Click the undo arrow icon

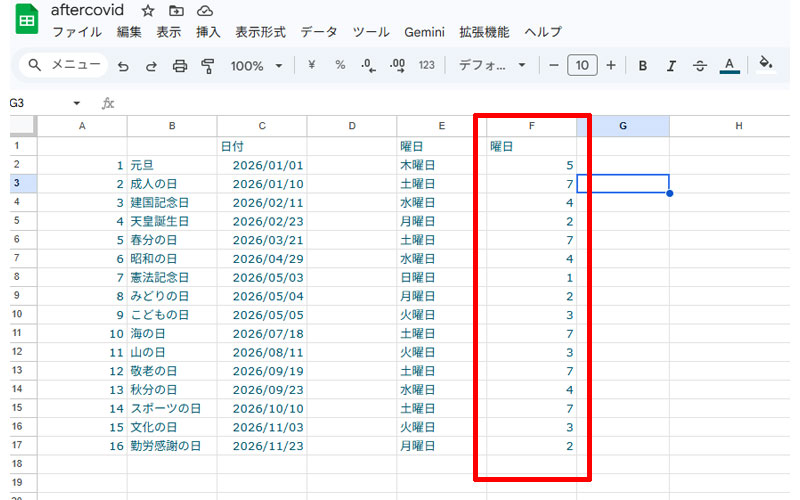(x=123, y=66)
